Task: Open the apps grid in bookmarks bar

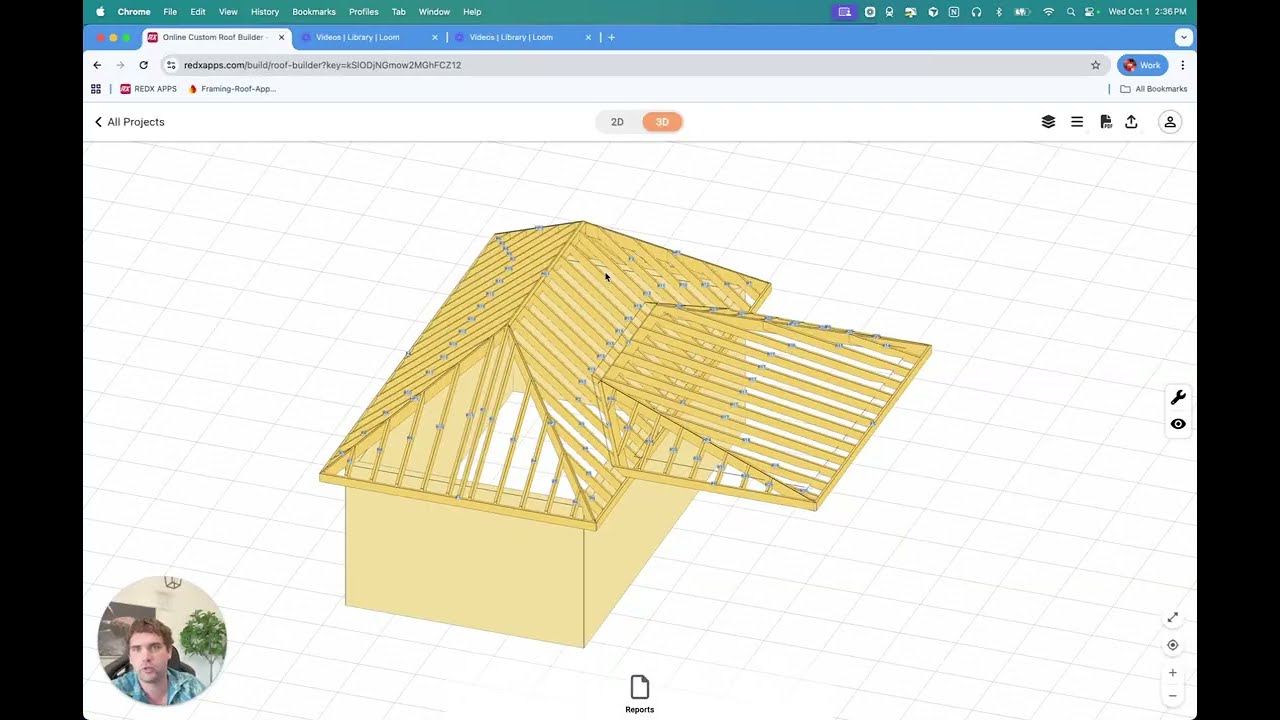Action: 96,89
